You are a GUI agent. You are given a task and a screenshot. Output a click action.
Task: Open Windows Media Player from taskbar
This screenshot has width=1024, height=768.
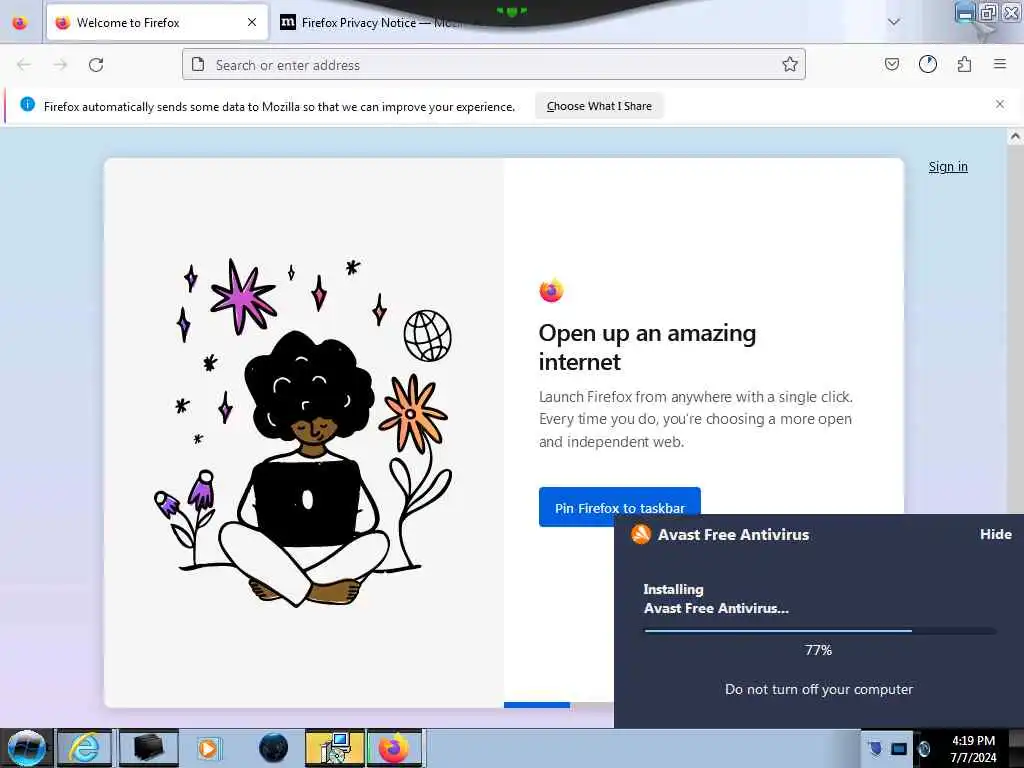click(x=209, y=748)
